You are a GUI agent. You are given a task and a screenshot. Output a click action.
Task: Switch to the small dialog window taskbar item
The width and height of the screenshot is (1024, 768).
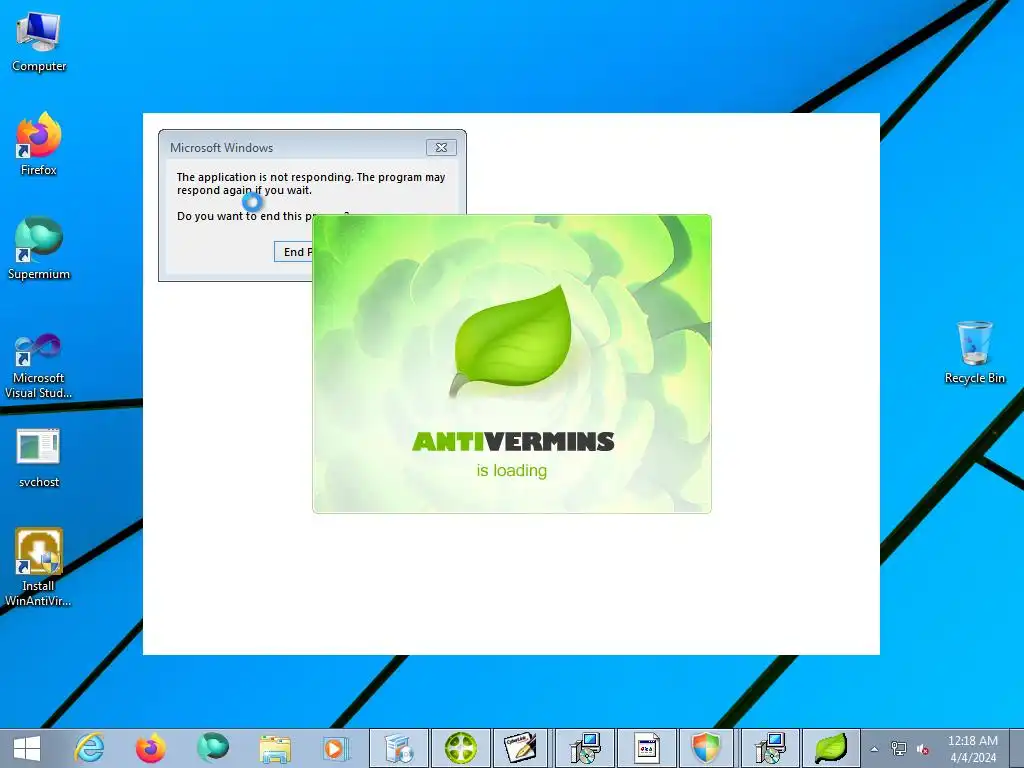[647, 748]
